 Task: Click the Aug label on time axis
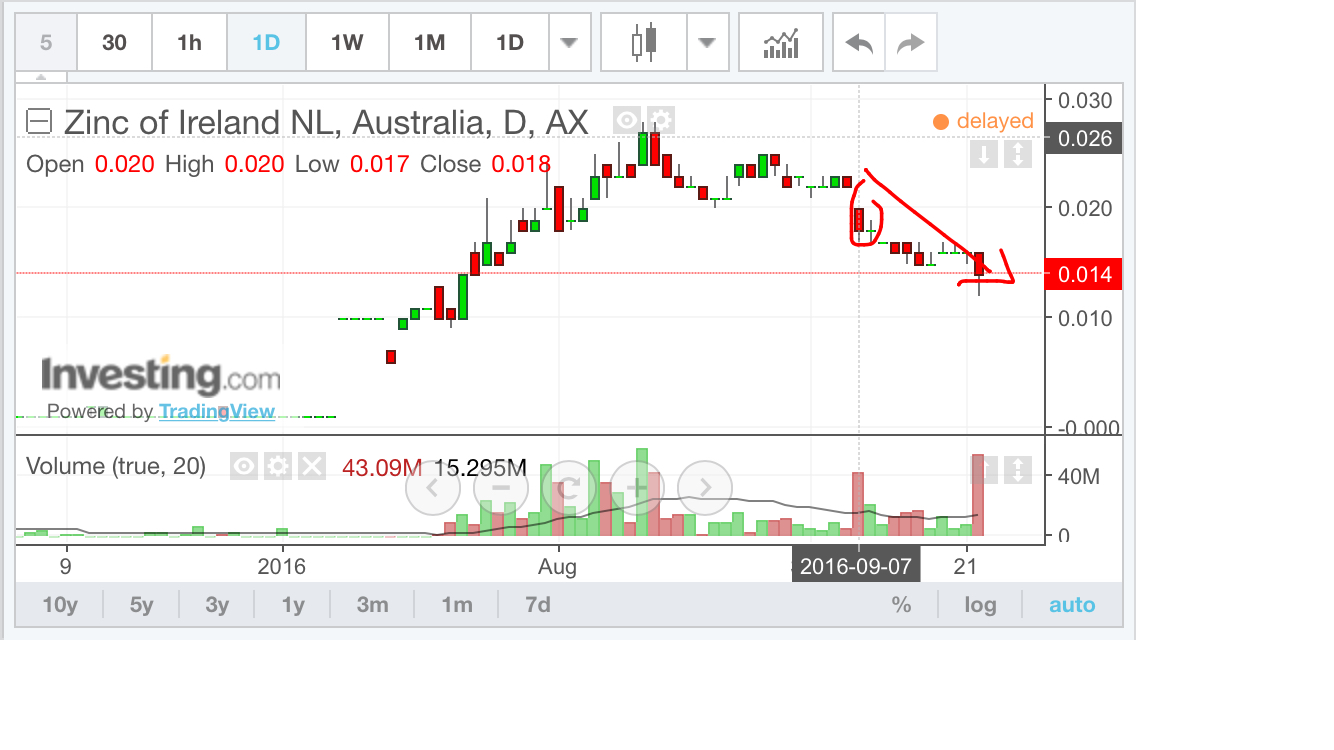[557, 567]
